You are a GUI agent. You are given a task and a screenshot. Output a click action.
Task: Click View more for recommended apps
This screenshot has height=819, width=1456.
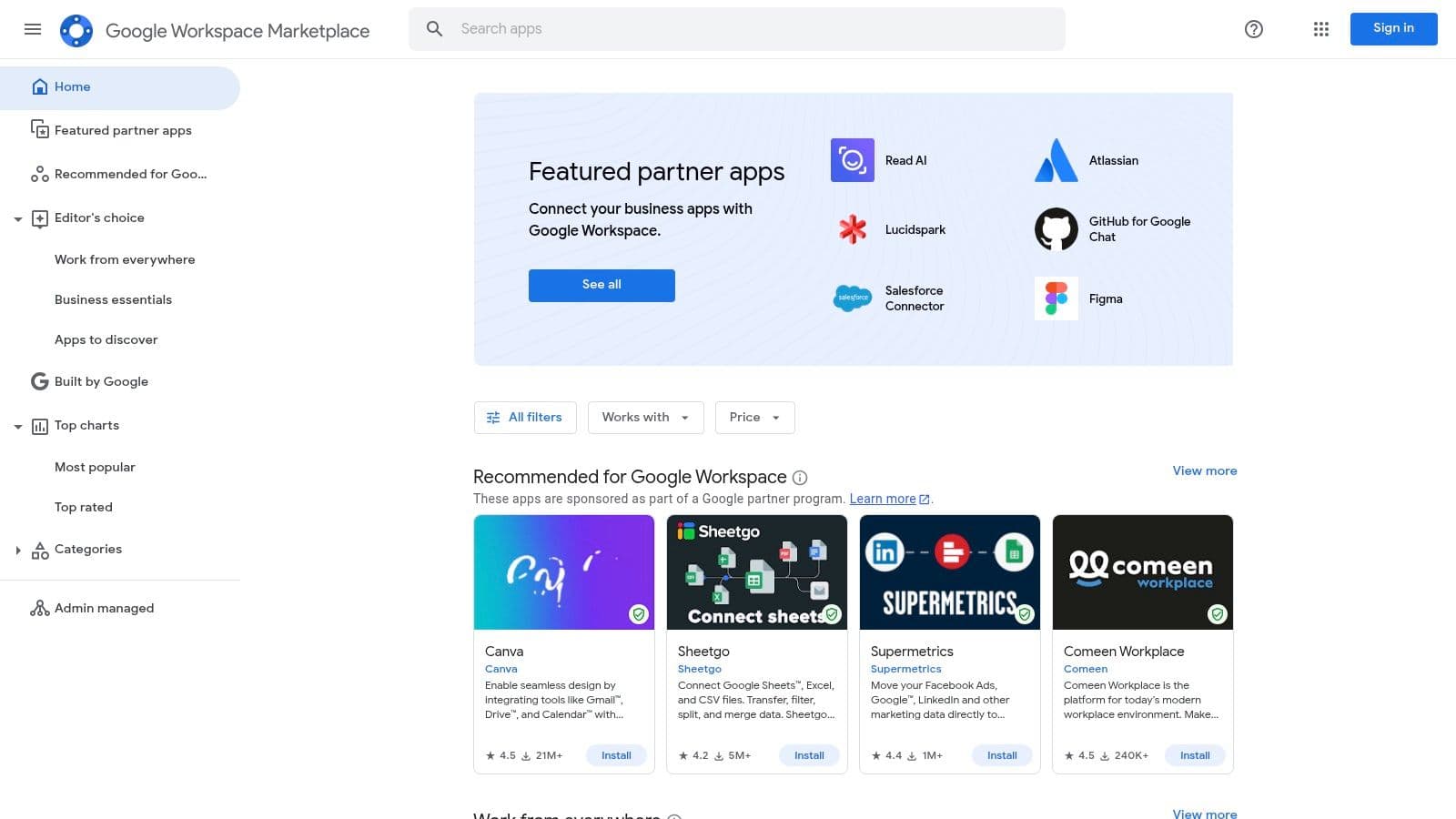tap(1204, 470)
